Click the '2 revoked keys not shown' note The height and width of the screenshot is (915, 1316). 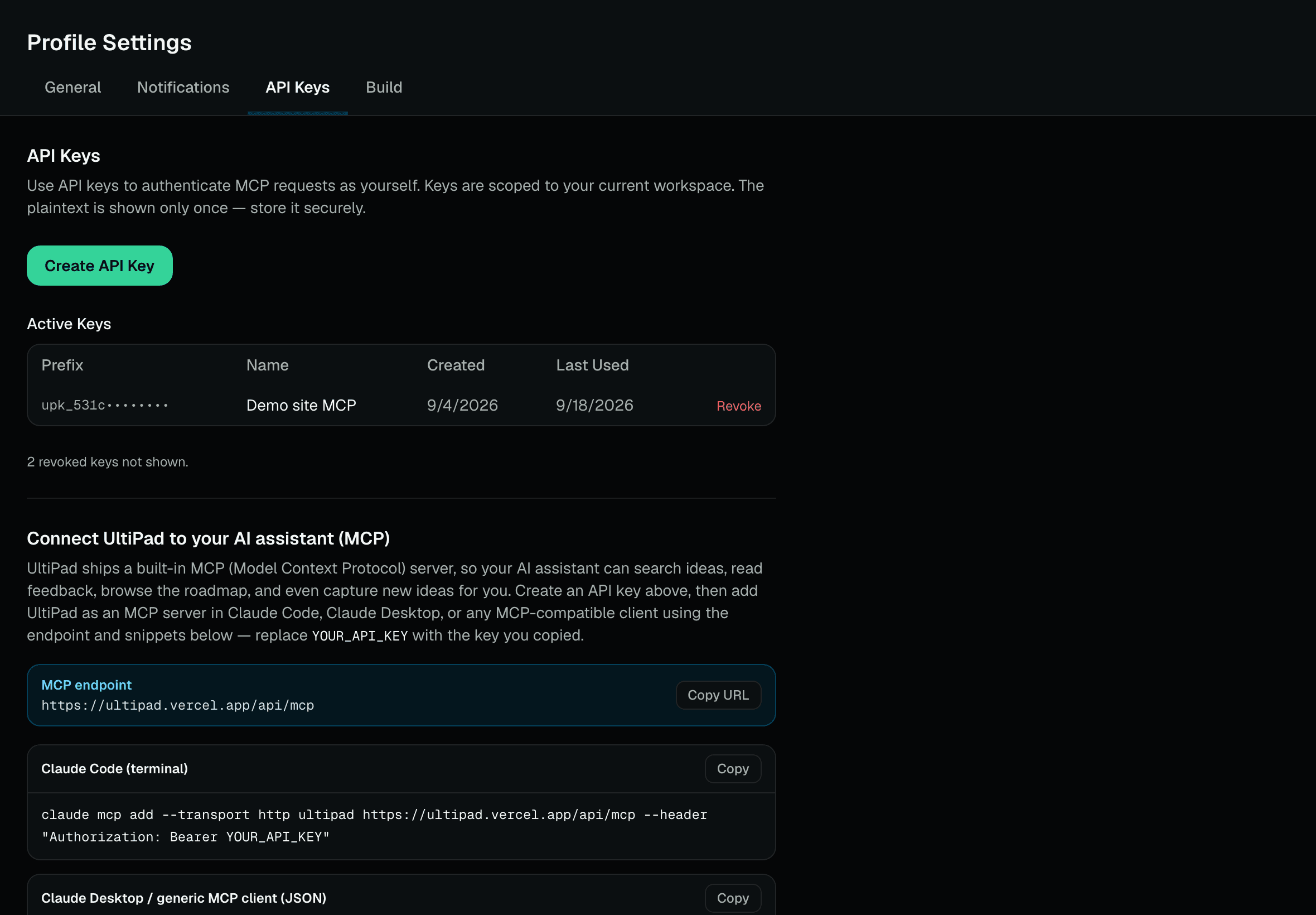pos(108,462)
